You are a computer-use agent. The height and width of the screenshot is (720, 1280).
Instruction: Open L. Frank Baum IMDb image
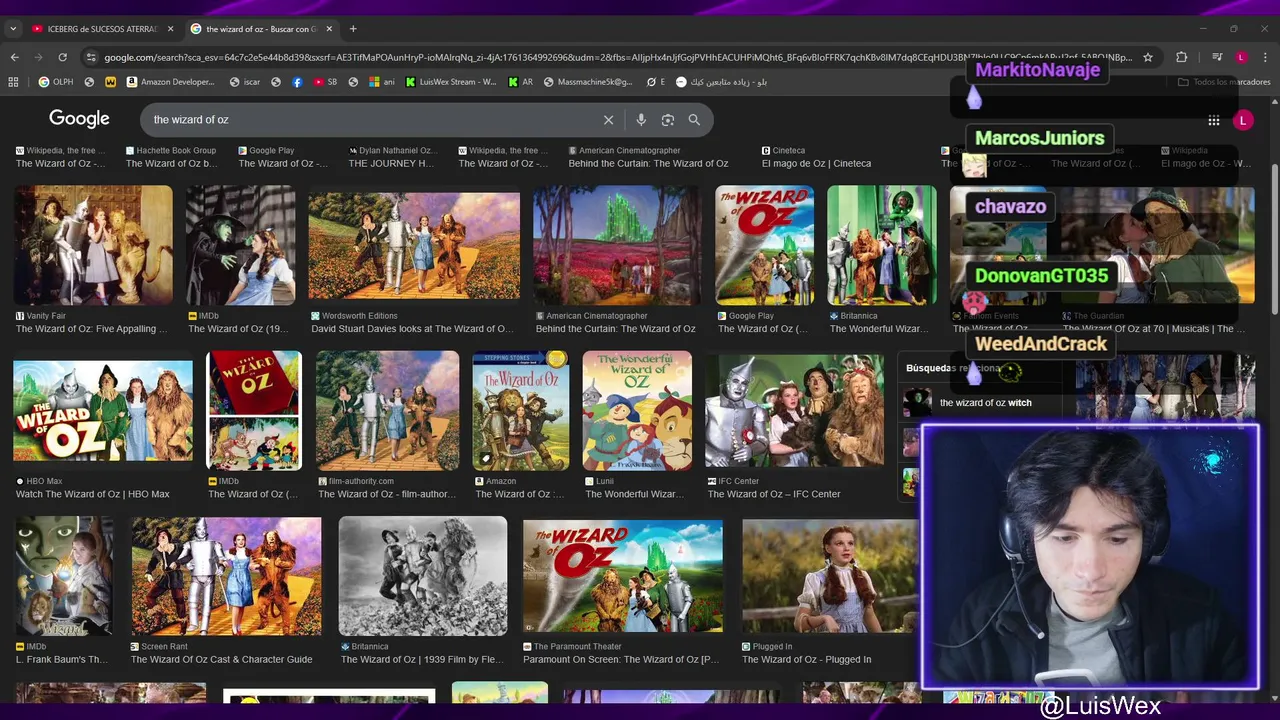click(64, 576)
